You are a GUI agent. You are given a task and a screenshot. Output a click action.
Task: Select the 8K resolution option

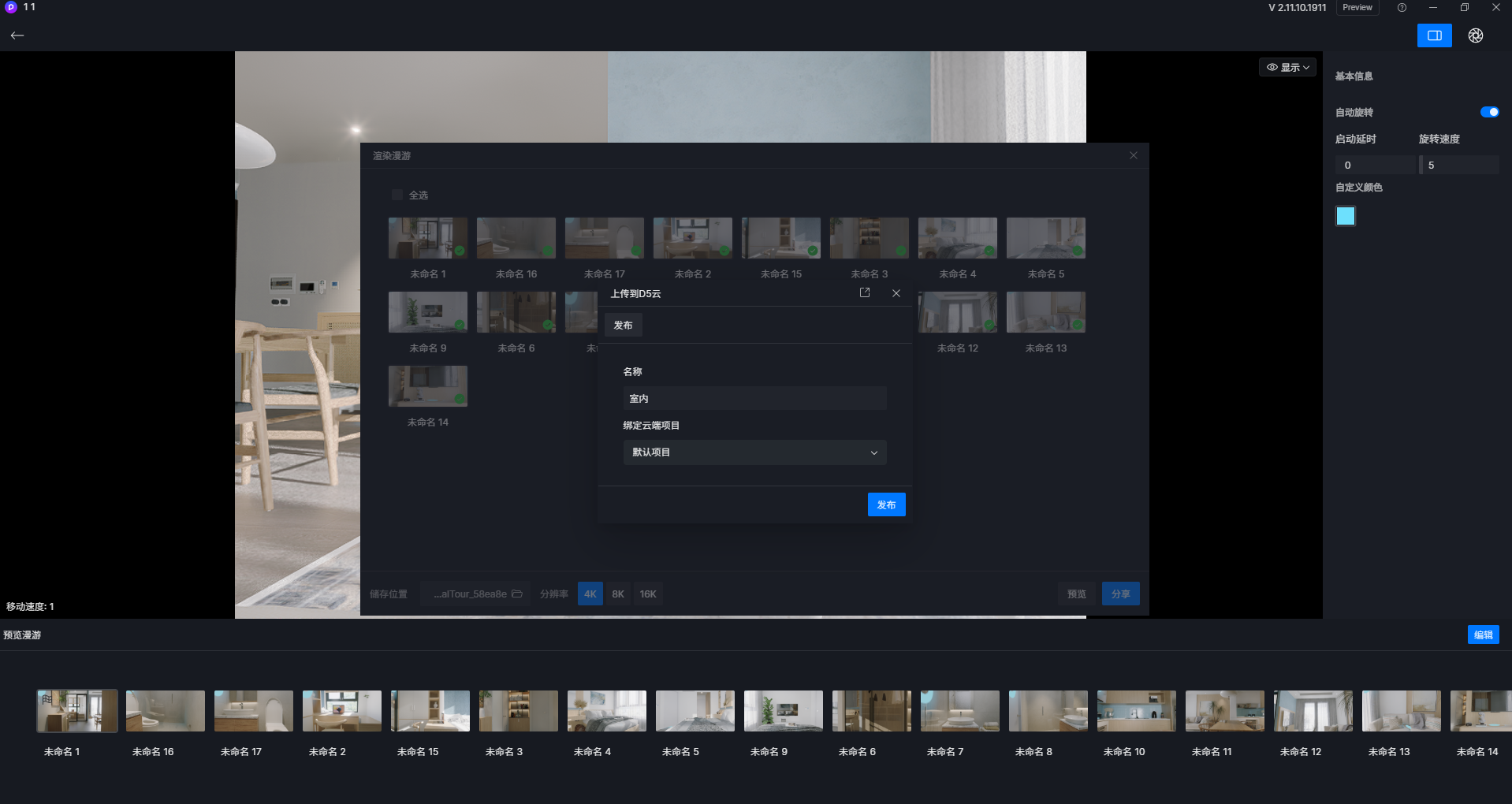(618, 594)
